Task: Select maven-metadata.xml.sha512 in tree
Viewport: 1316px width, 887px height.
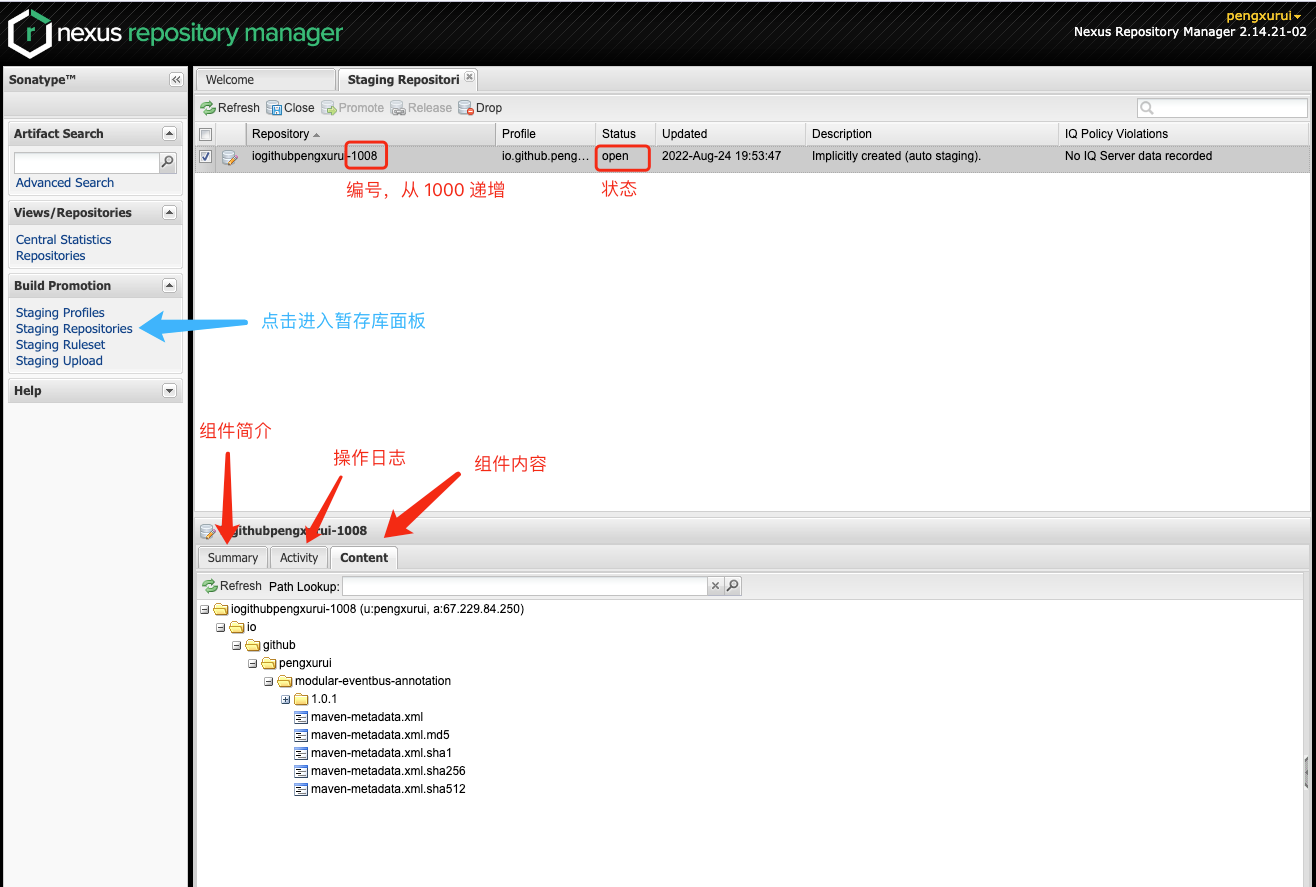Action: tap(388, 789)
